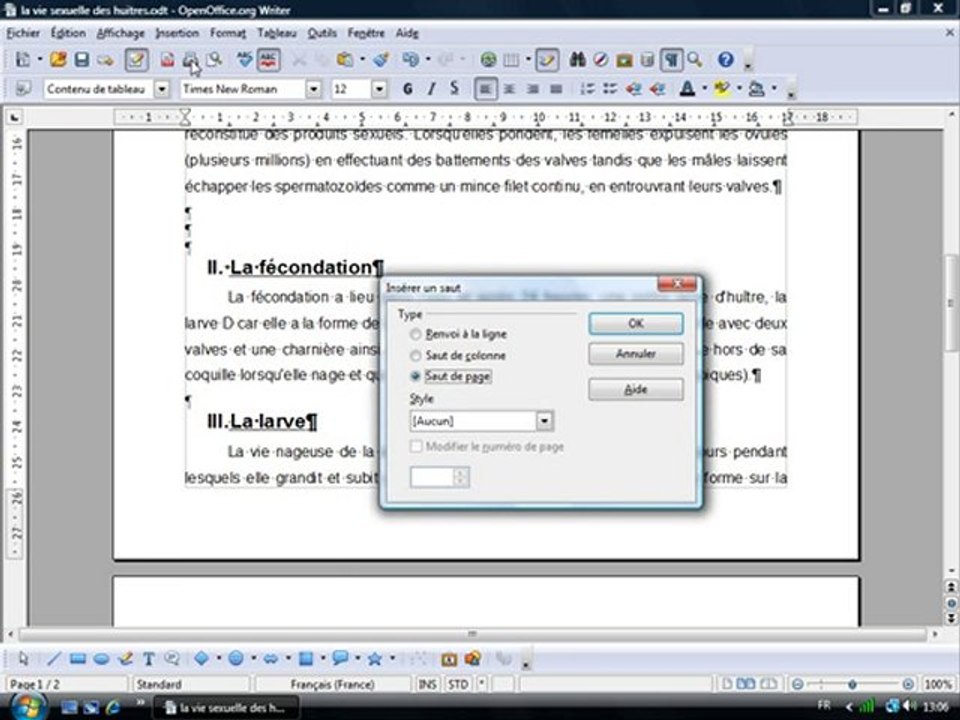This screenshot has width=960, height=720.
Task: Toggle AutoSpellcheck ABC icon
Action: tap(269, 59)
